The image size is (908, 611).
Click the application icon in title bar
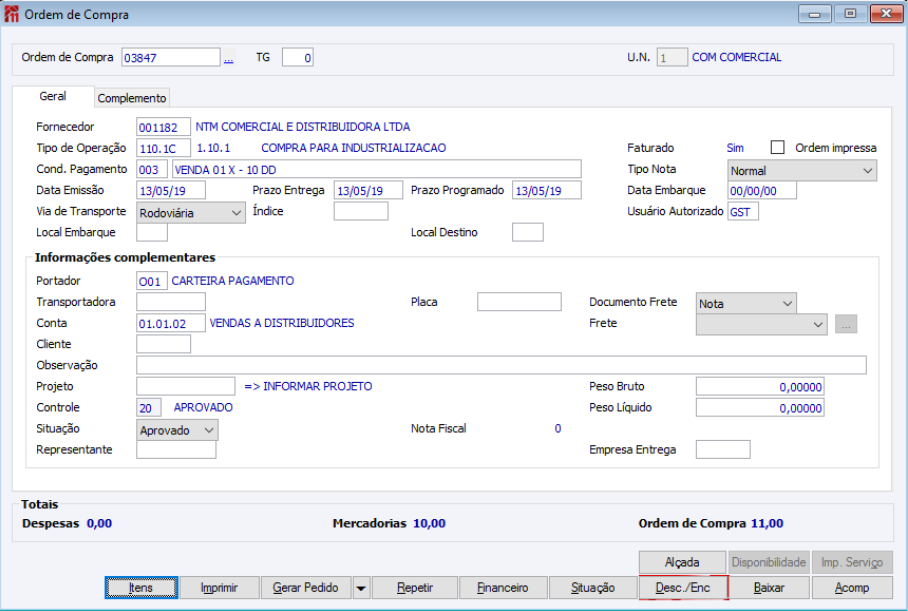click(x=12, y=14)
